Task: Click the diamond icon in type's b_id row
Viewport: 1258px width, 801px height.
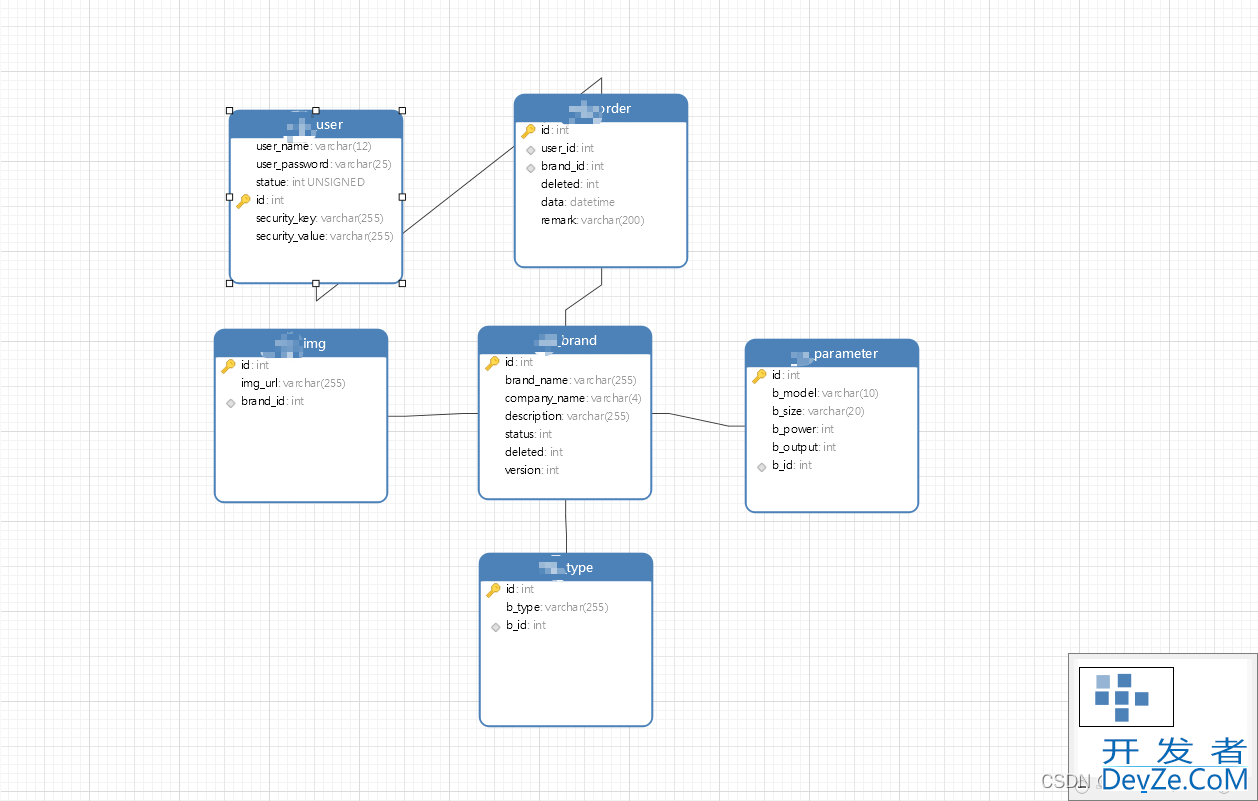Action: pos(495,626)
